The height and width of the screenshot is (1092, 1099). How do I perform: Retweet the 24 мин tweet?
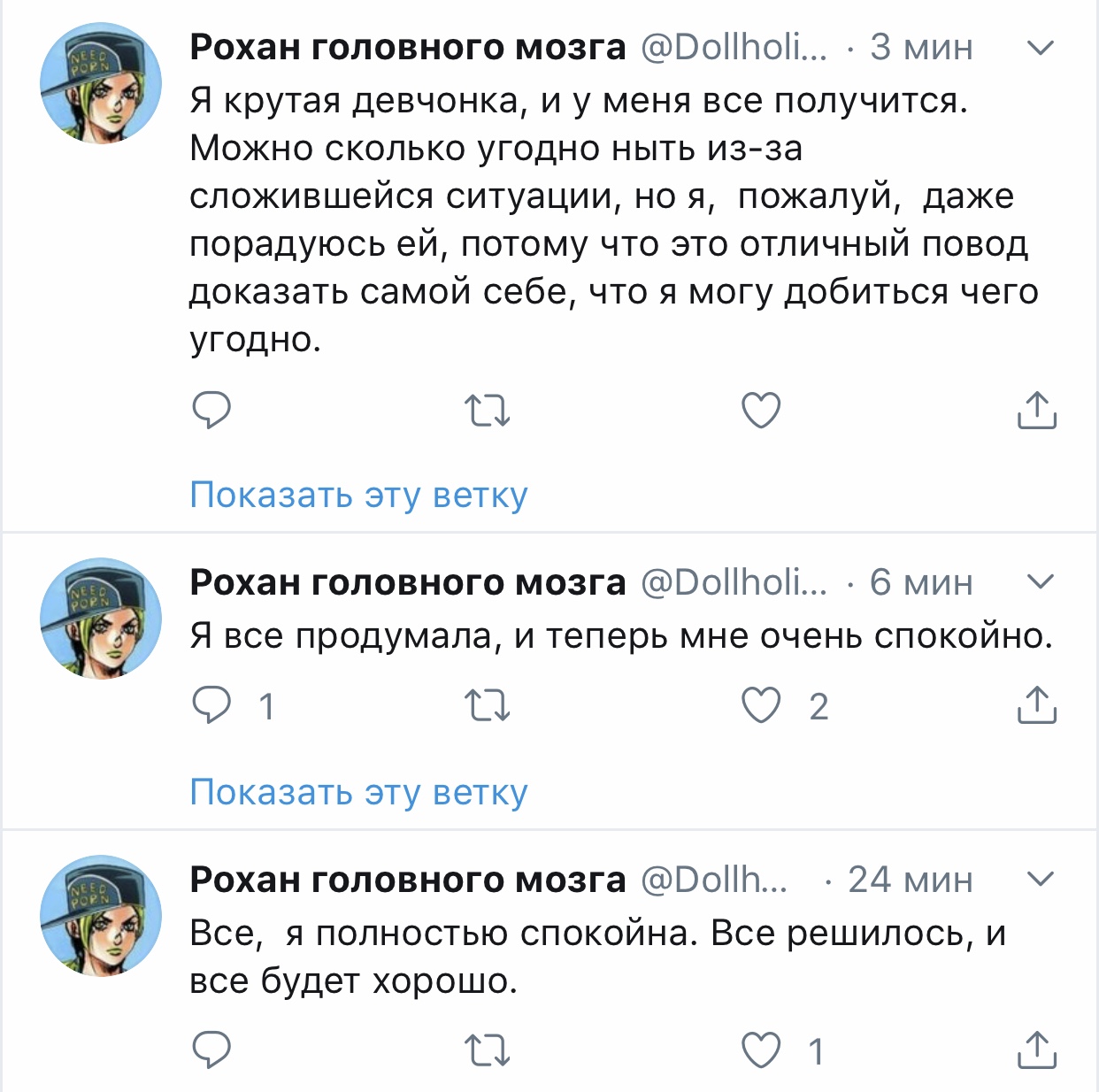click(487, 1050)
